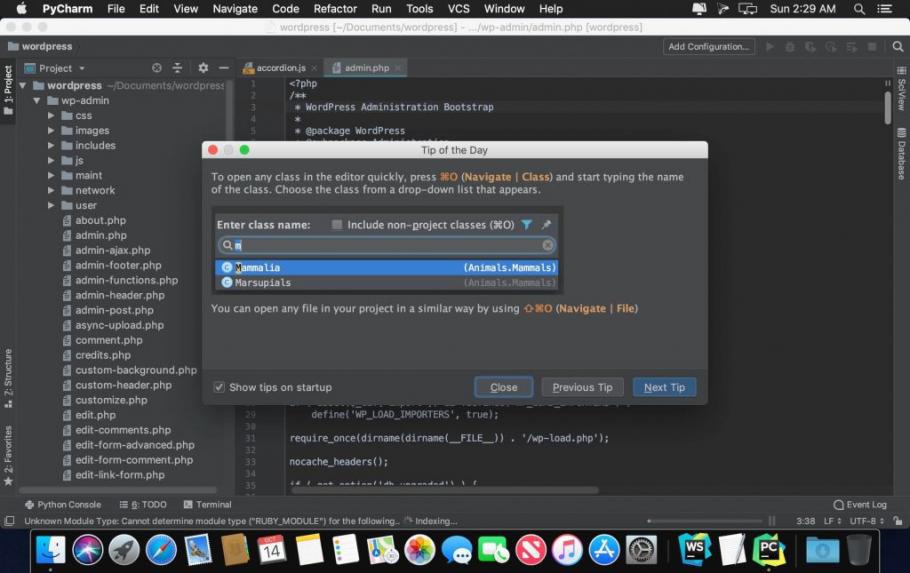This screenshot has width=910, height=573.
Task: Click the Run arrow icon in toolbar
Action: pyautogui.click(x=770, y=46)
